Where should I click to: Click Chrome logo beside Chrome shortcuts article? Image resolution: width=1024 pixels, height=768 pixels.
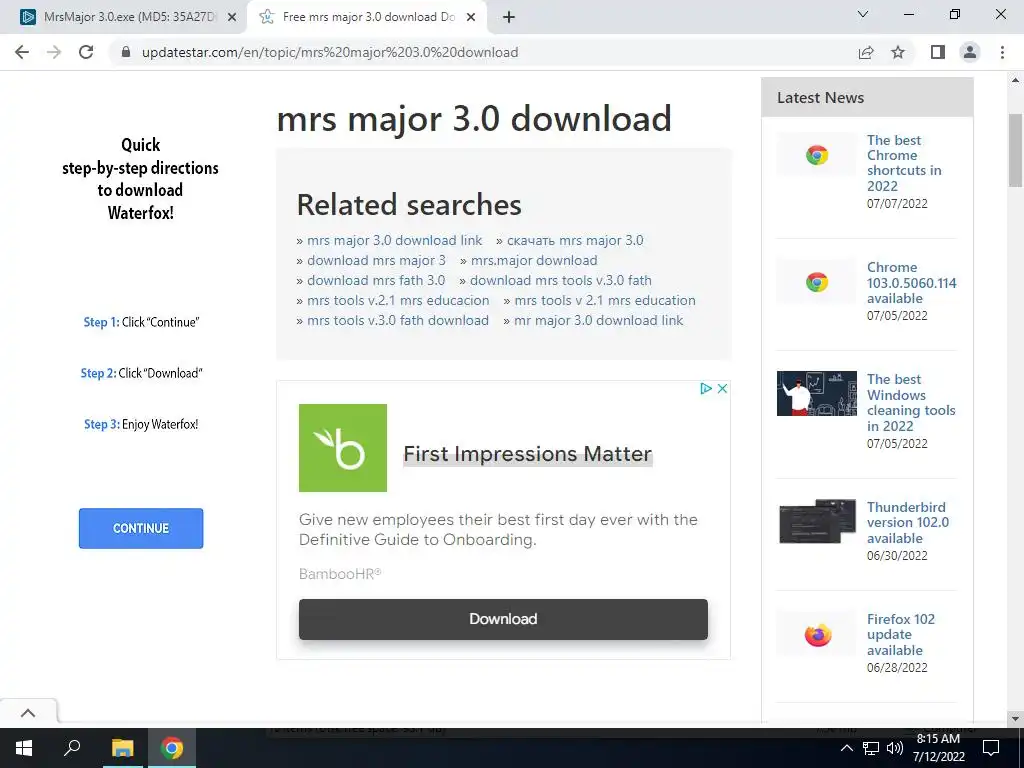(817, 155)
